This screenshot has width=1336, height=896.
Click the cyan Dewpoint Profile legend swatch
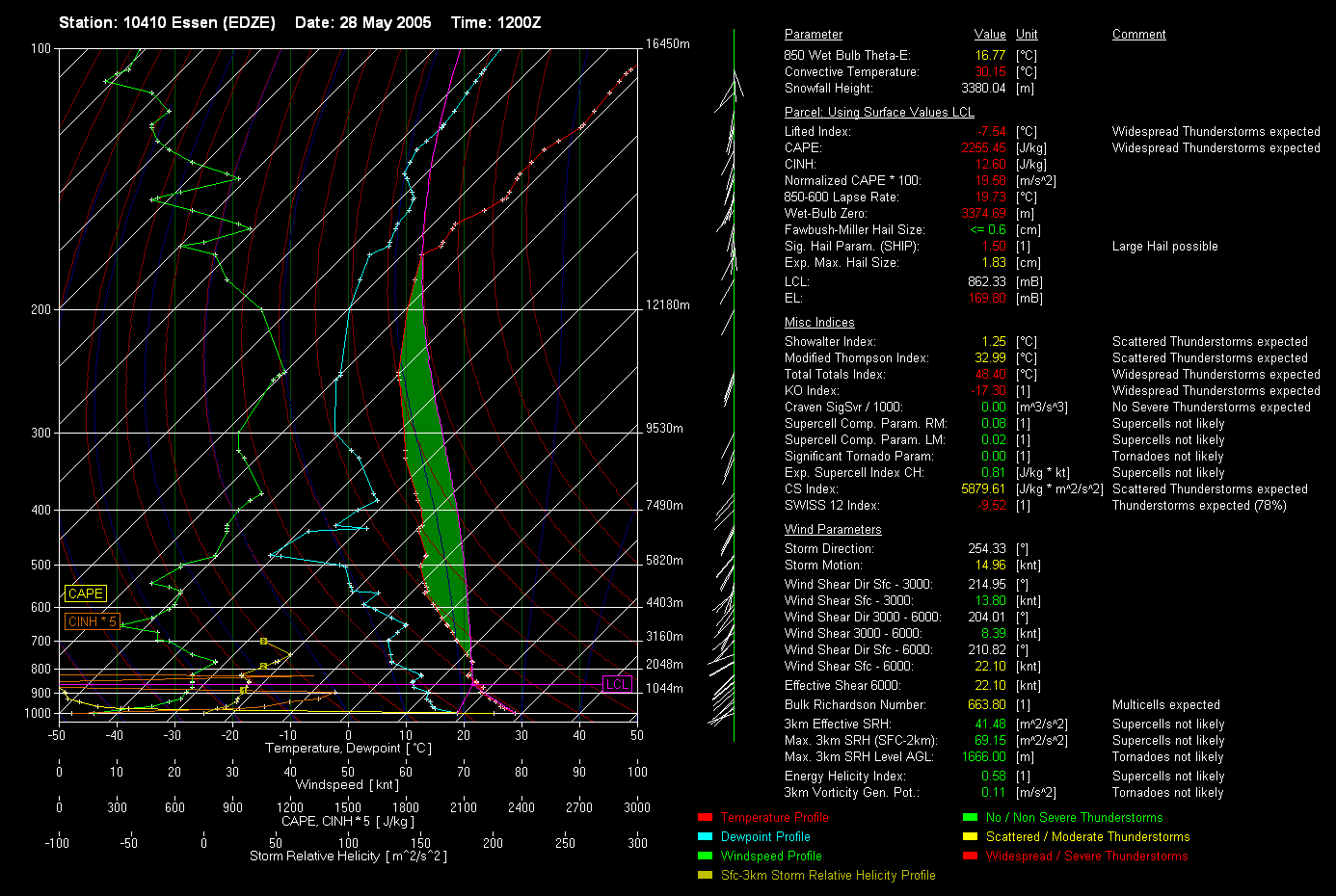tap(705, 836)
